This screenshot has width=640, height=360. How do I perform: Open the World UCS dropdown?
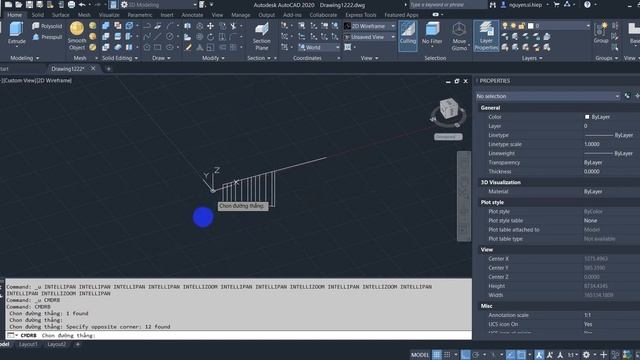[x=318, y=47]
